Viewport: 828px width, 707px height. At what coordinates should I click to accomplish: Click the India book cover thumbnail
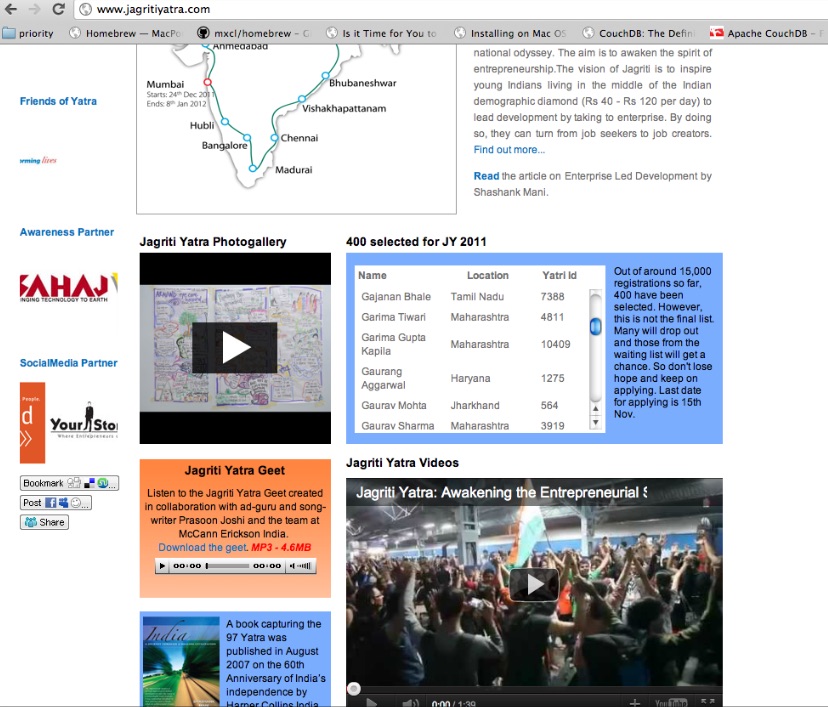[181, 662]
